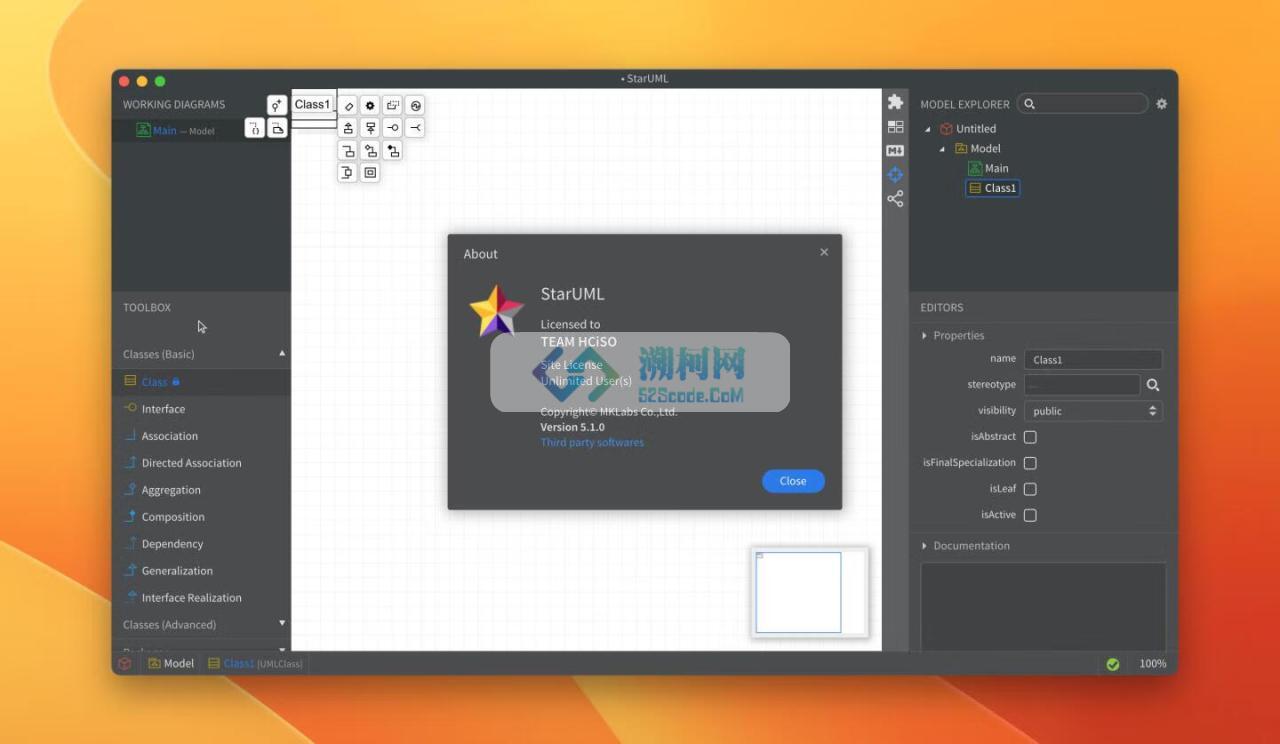Select the Class tool in Toolbox

pyautogui.click(x=201, y=382)
